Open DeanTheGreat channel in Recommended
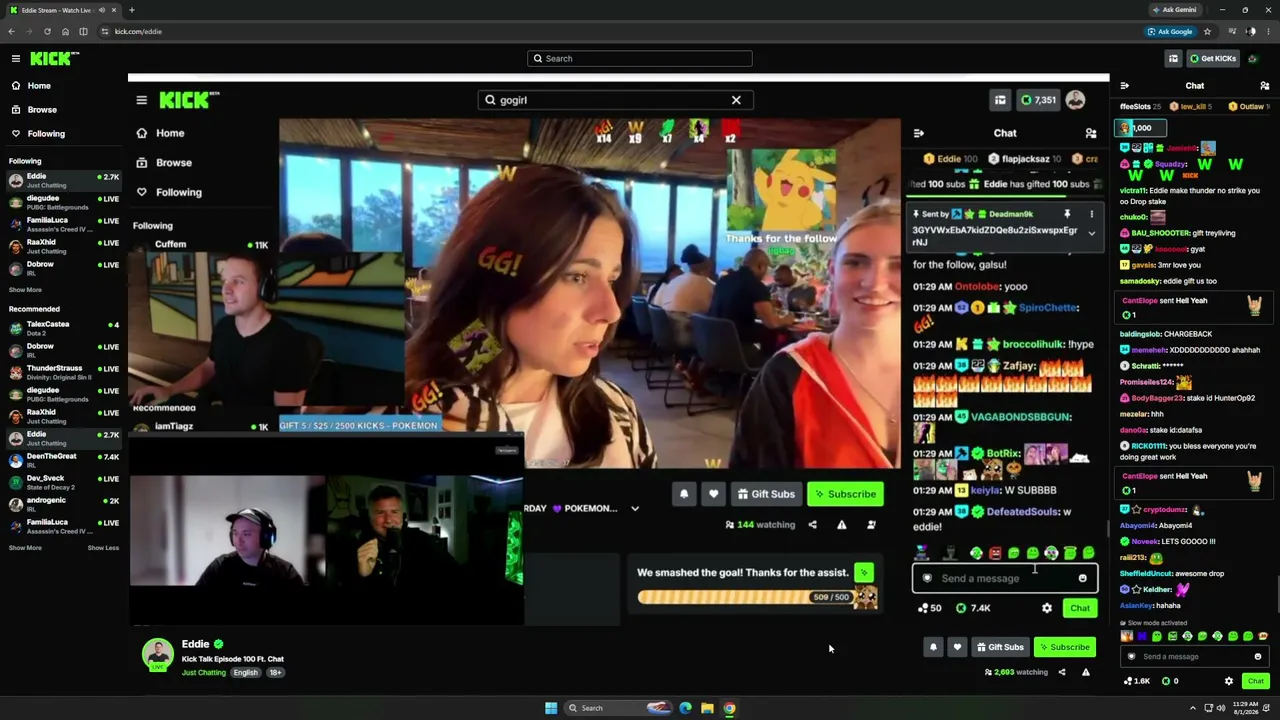The image size is (1280, 720). click(x=63, y=459)
